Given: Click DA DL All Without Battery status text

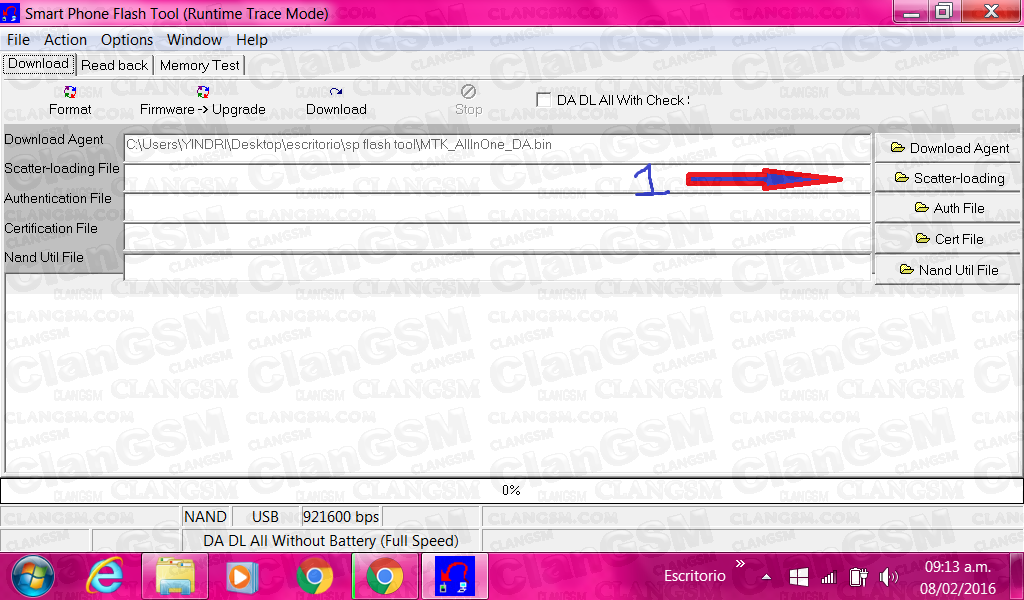Looking at the screenshot, I should (331, 541).
